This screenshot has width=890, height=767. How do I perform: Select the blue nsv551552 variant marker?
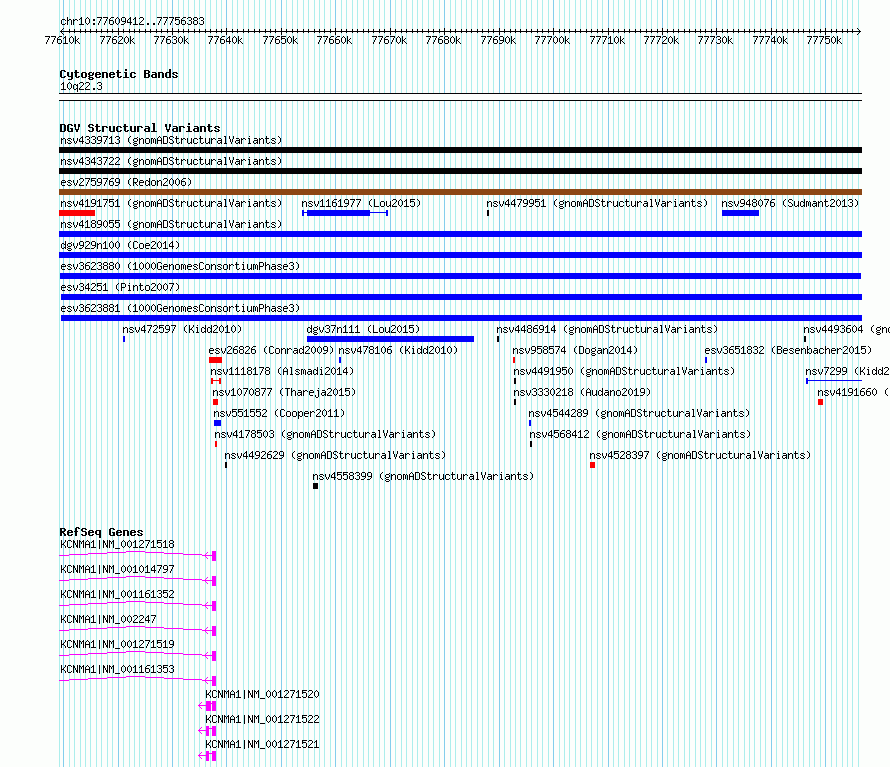(x=217, y=423)
